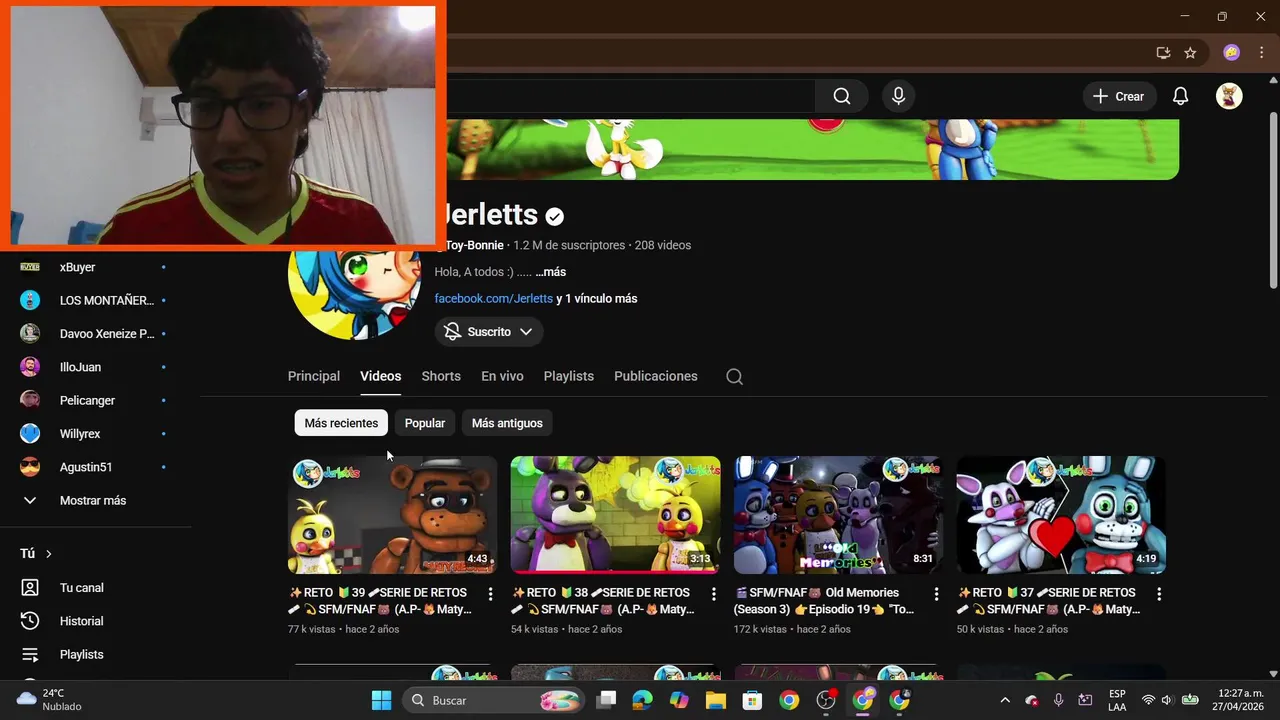
Task: Click the Buscar taskbar search box
Action: (494, 700)
